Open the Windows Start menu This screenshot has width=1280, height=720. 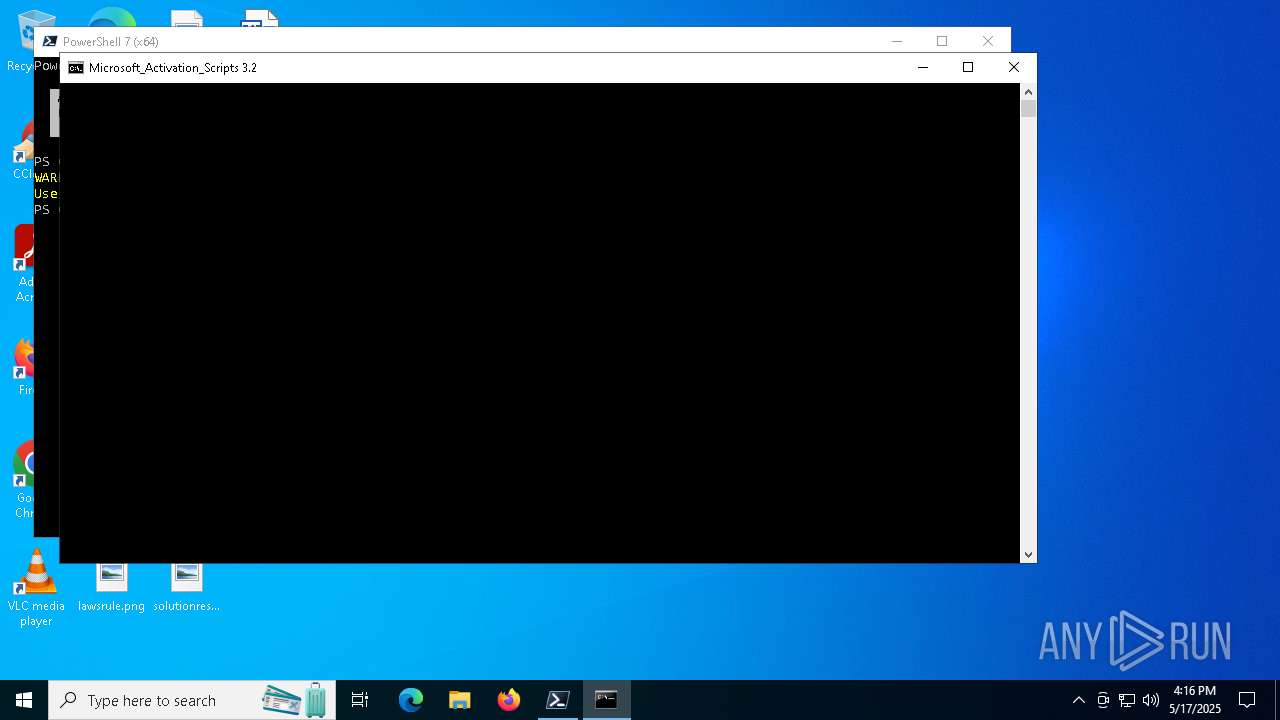click(24, 700)
